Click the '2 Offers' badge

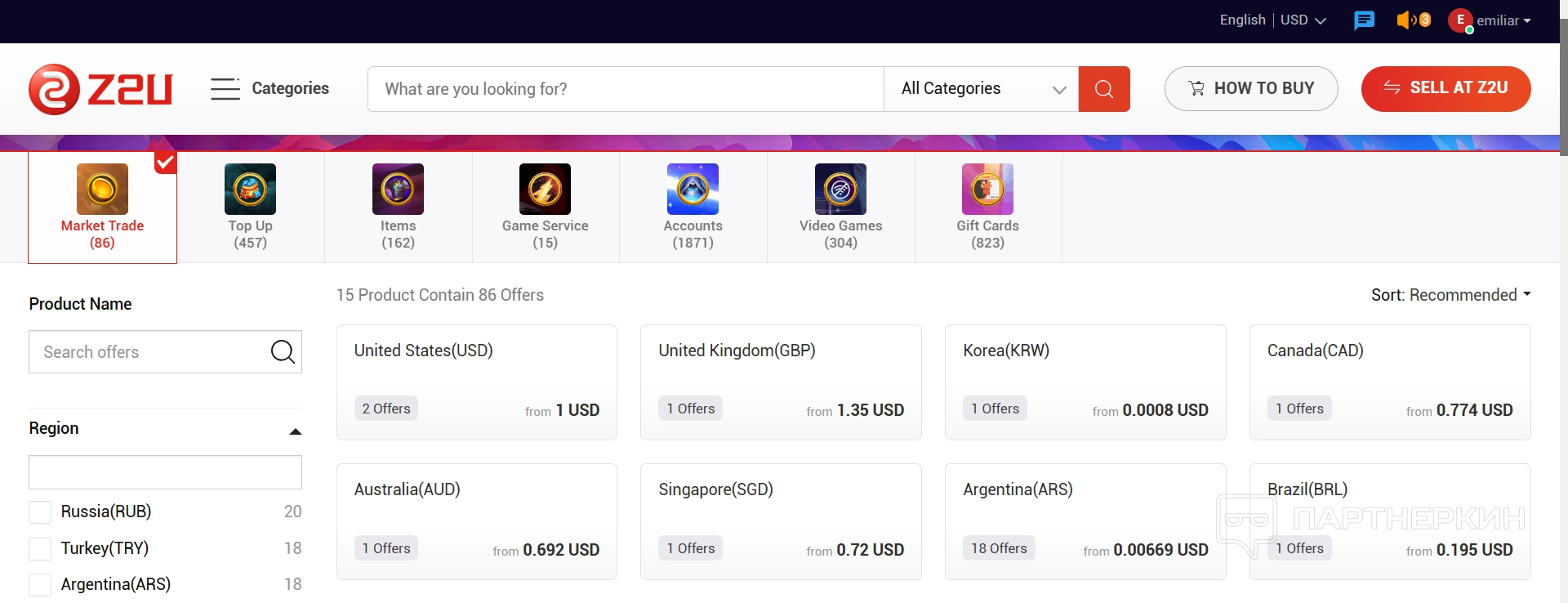tap(386, 409)
